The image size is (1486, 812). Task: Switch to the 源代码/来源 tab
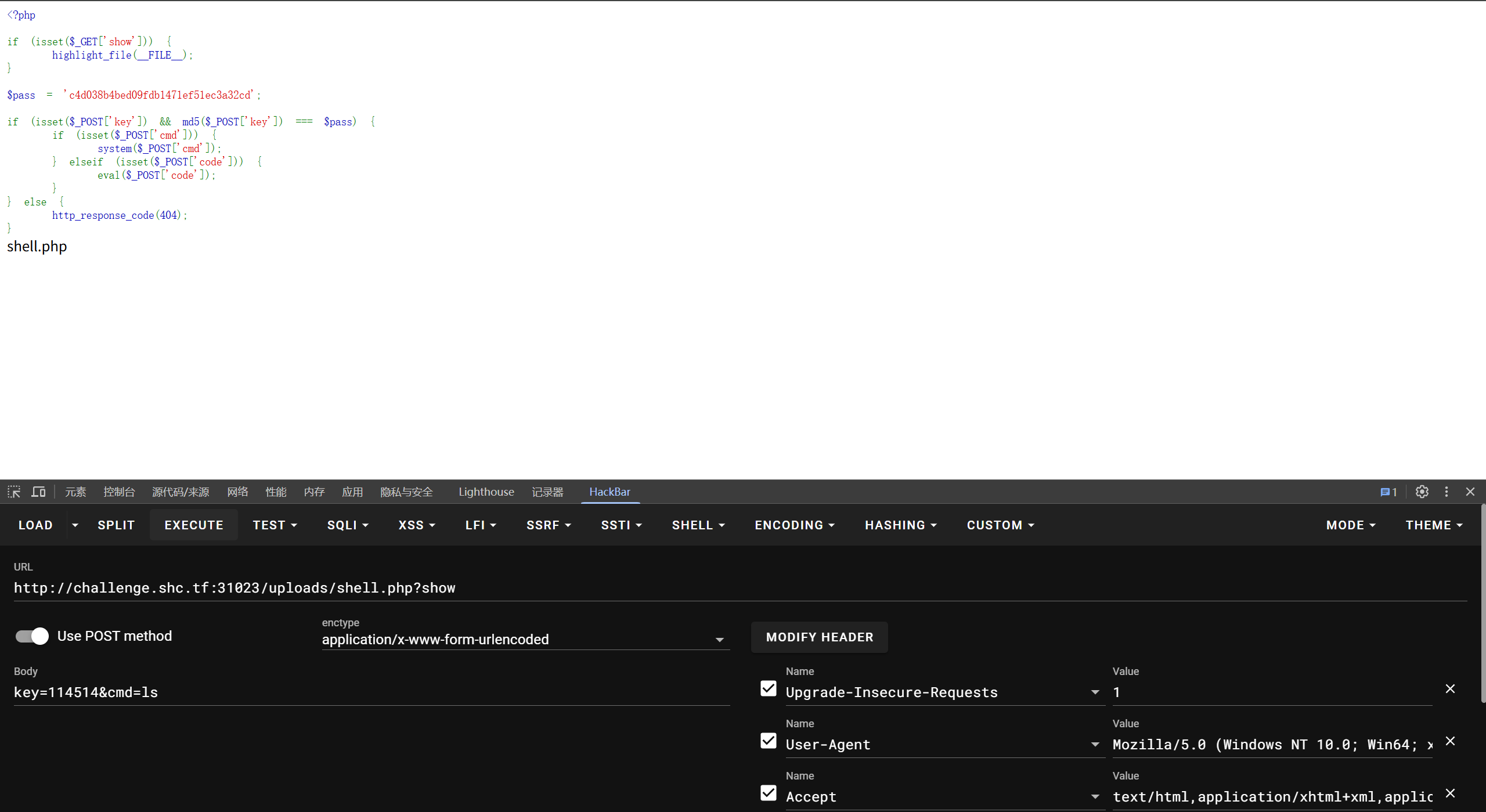(x=181, y=492)
